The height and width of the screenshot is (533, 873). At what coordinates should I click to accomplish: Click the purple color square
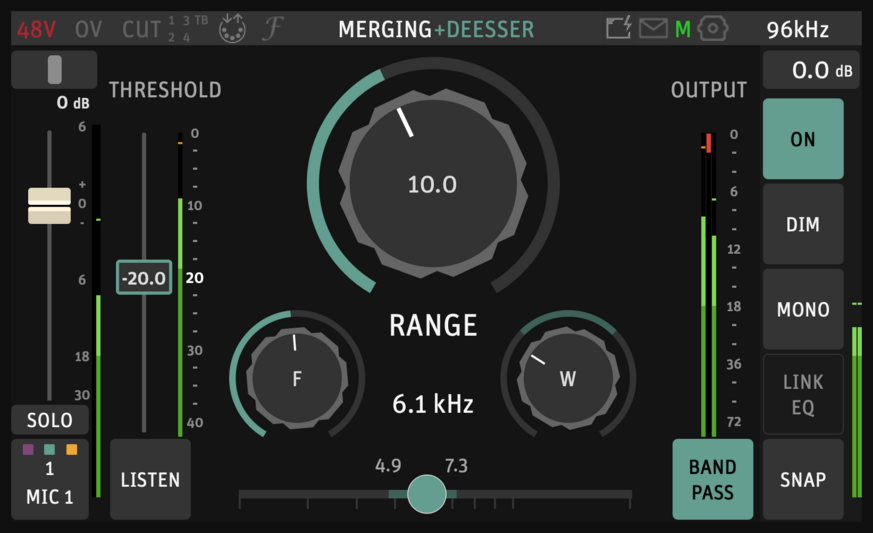coord(28,449)
